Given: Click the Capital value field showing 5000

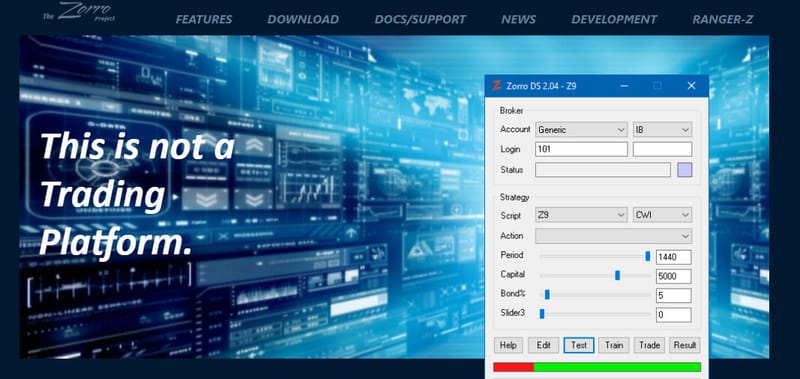Looking at the screenshot, I should 673,276.
